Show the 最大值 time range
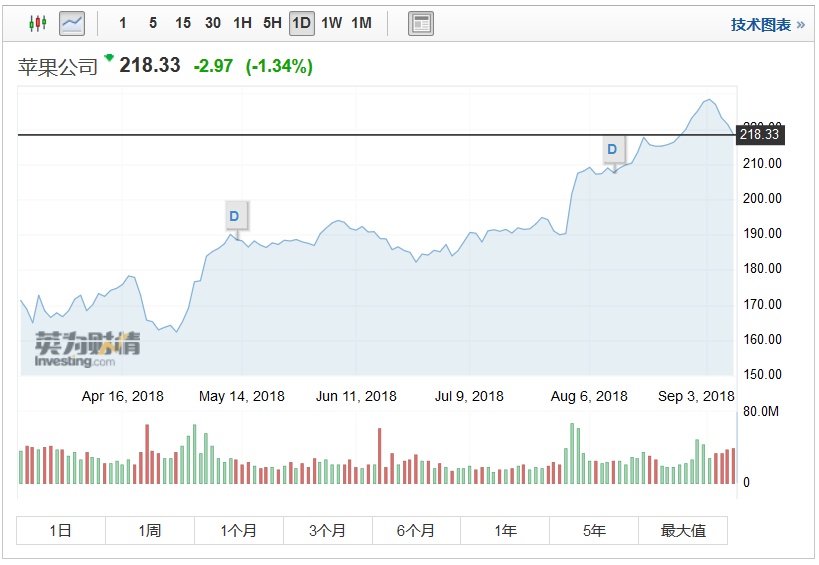The image size is (819, 565). tap(683, 531)
